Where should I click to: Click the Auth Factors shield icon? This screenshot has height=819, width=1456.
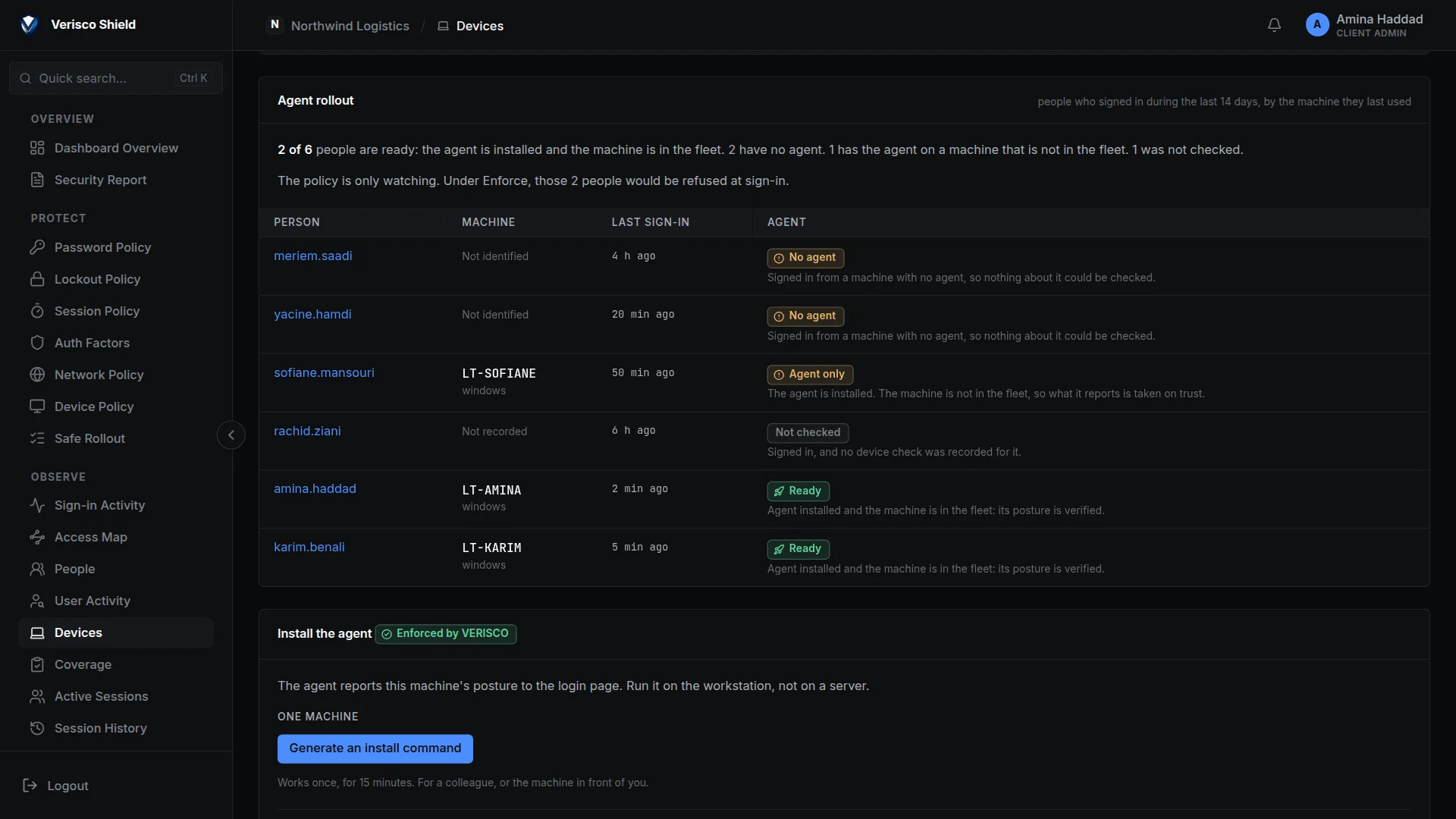(x=37, y=344)
